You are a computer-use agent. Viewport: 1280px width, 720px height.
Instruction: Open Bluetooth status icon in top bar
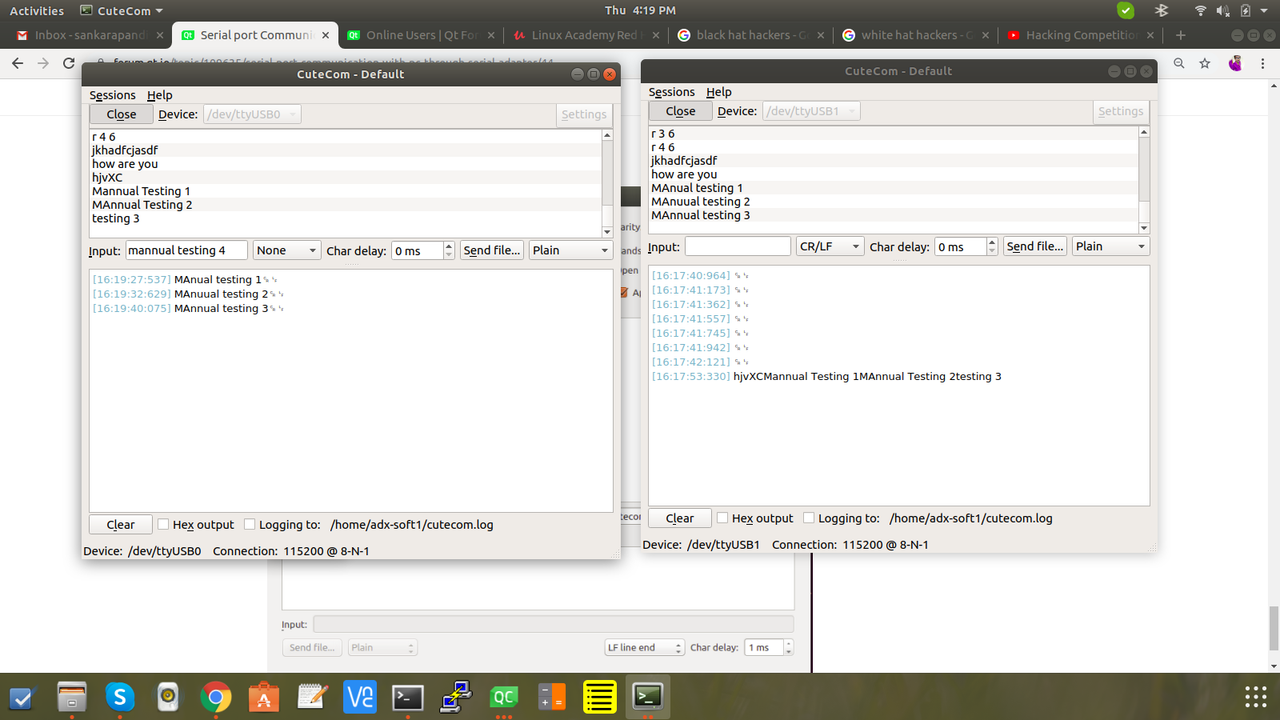pyautogui.click(x=1162, y=10)
